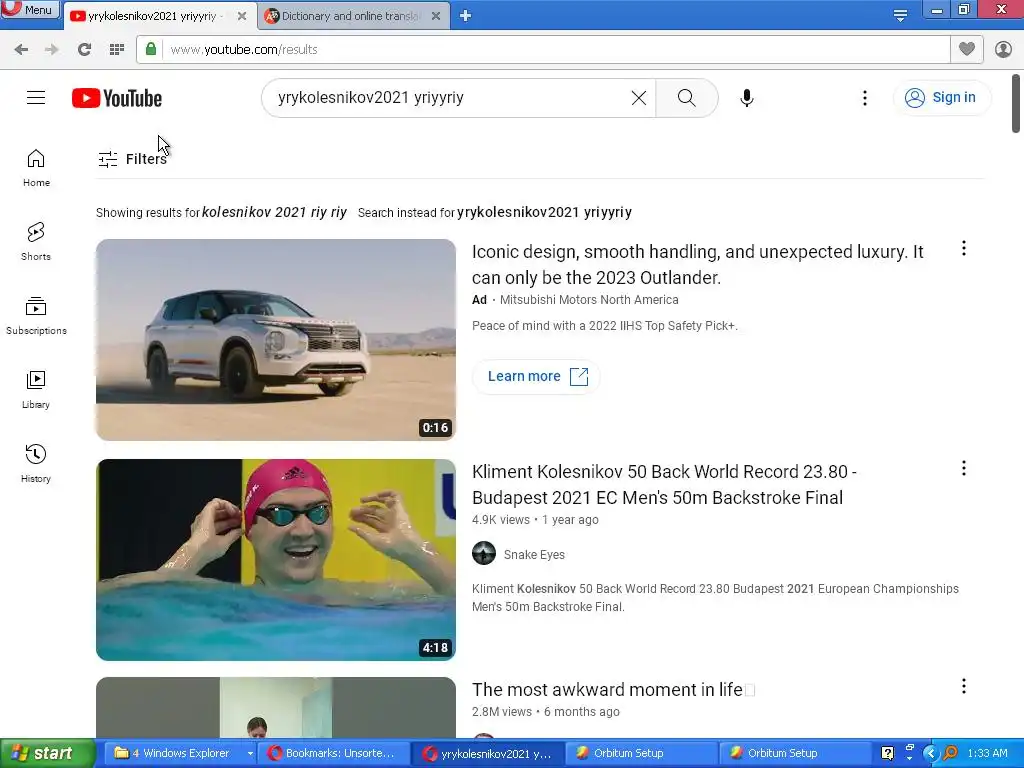Click the address bar URL field

pyautogui.click(x=555, y=50)
